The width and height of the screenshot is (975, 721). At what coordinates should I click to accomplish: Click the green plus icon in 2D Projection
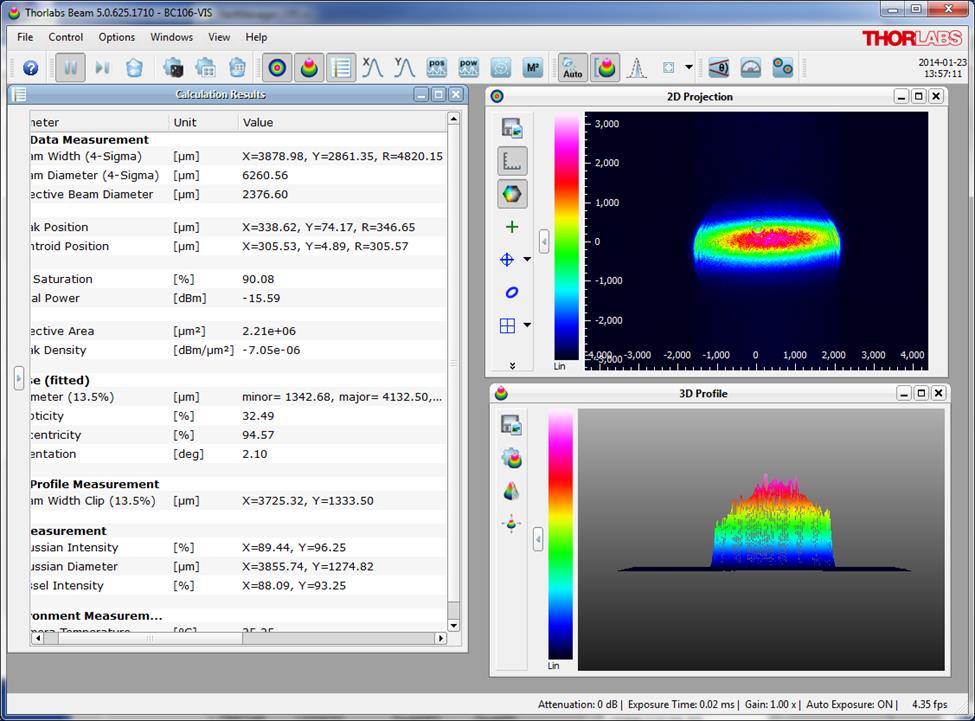click(512, 227)
